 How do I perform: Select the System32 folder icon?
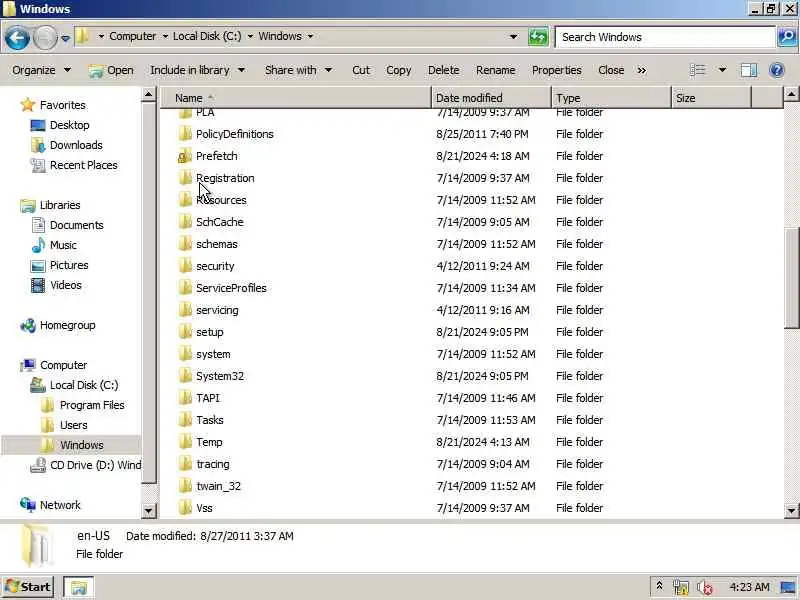pyautogui.click(x=185, y=376)
